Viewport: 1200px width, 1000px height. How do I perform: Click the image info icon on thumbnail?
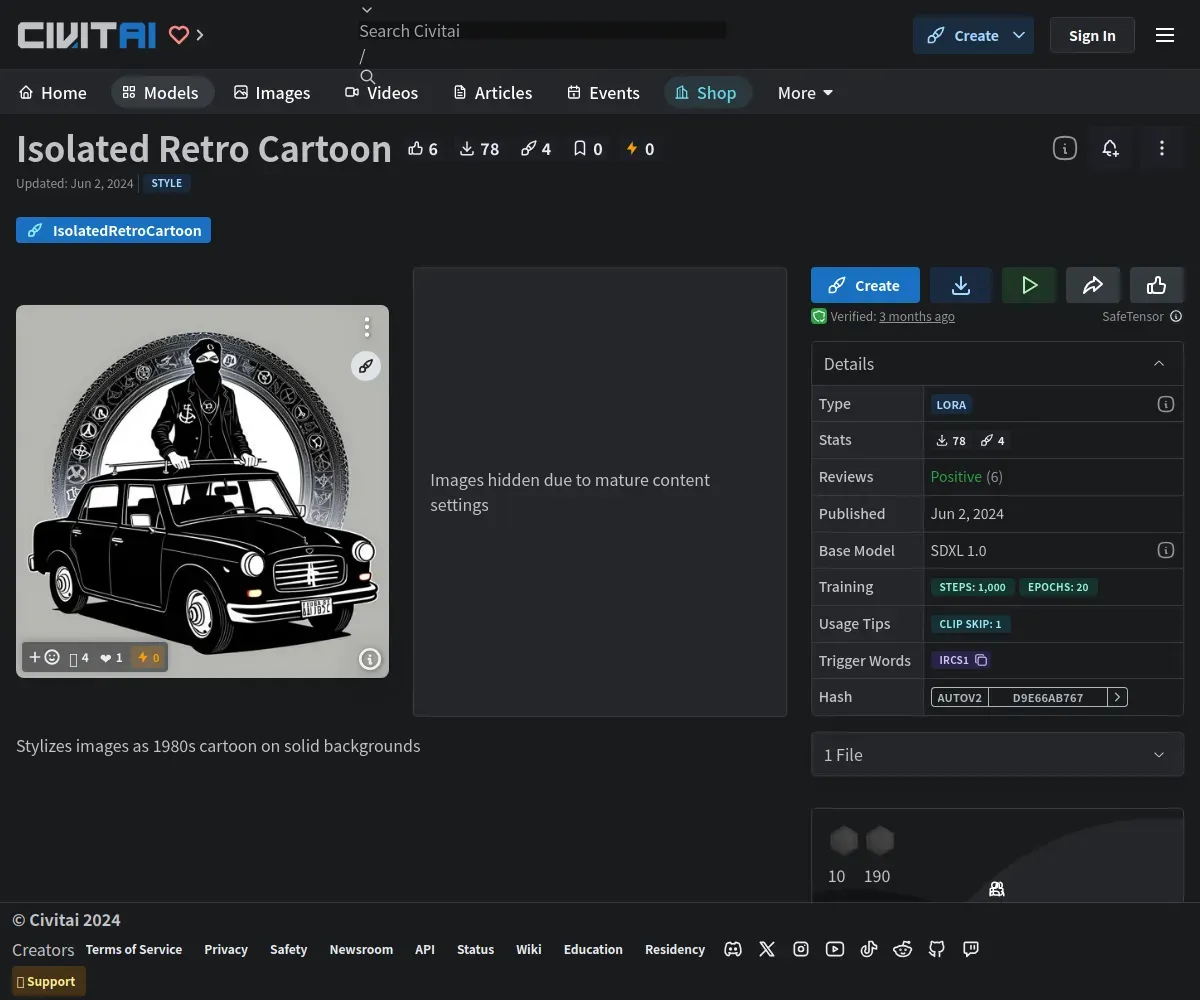click(x=370, y=658)
